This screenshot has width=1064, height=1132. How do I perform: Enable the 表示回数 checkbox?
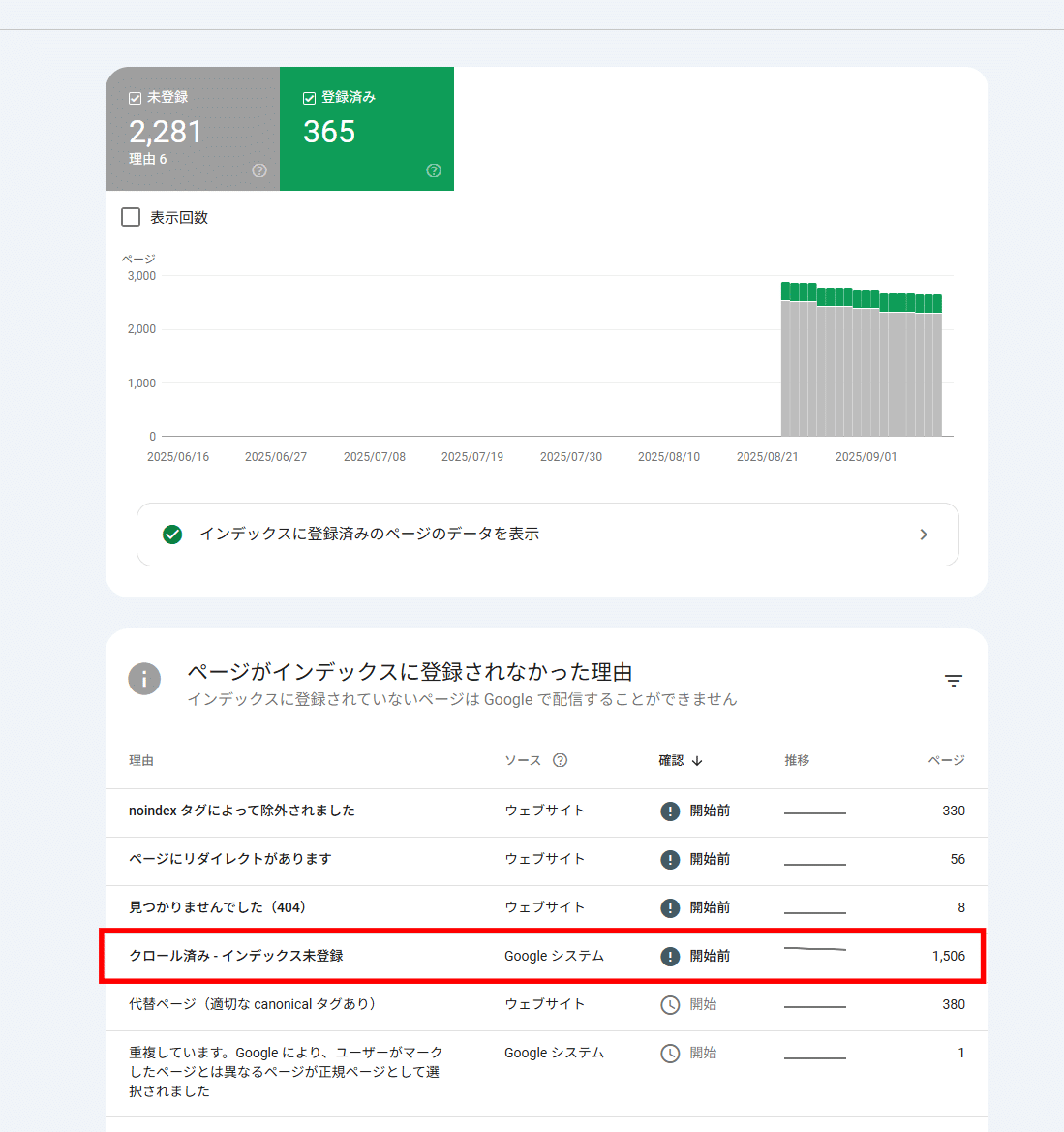pyautogui.click(x=131, y=217)
